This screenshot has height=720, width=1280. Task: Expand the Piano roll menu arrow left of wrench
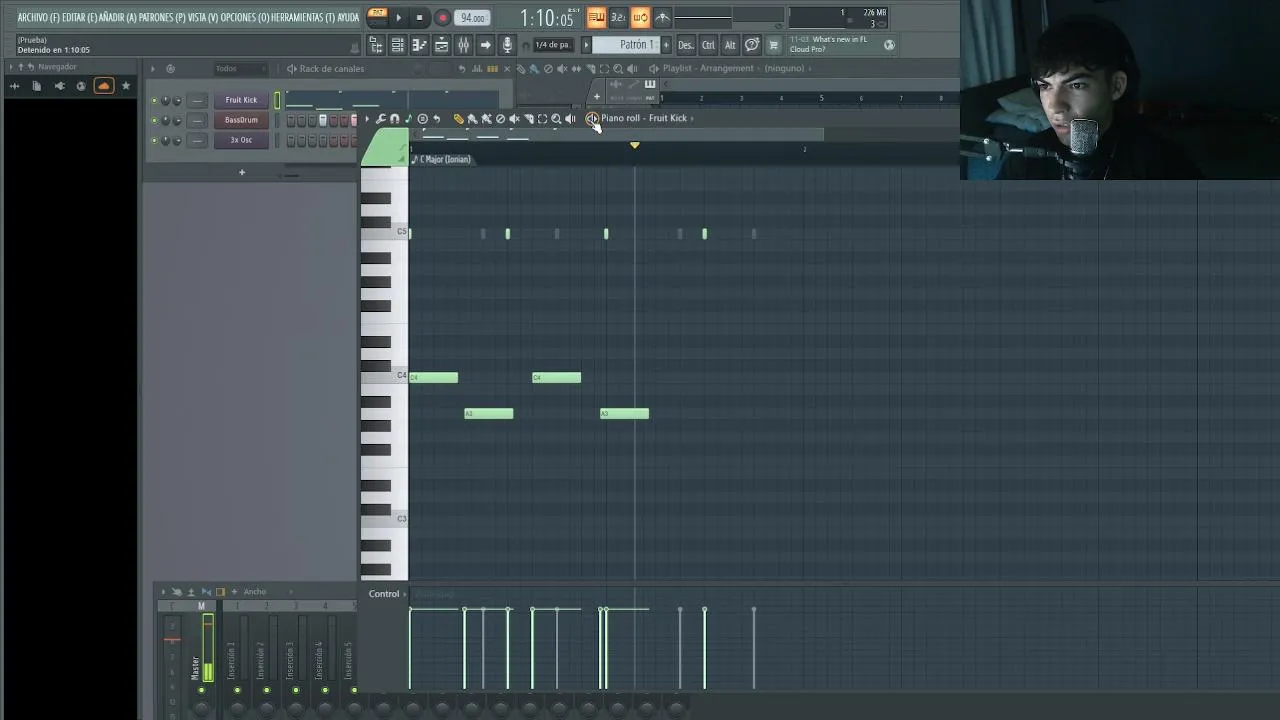click(x=367, y=118)
